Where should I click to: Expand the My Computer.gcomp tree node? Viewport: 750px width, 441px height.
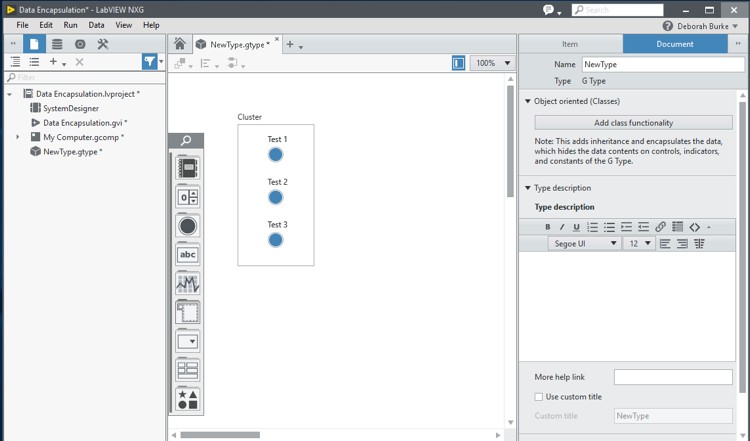[18, 137]
